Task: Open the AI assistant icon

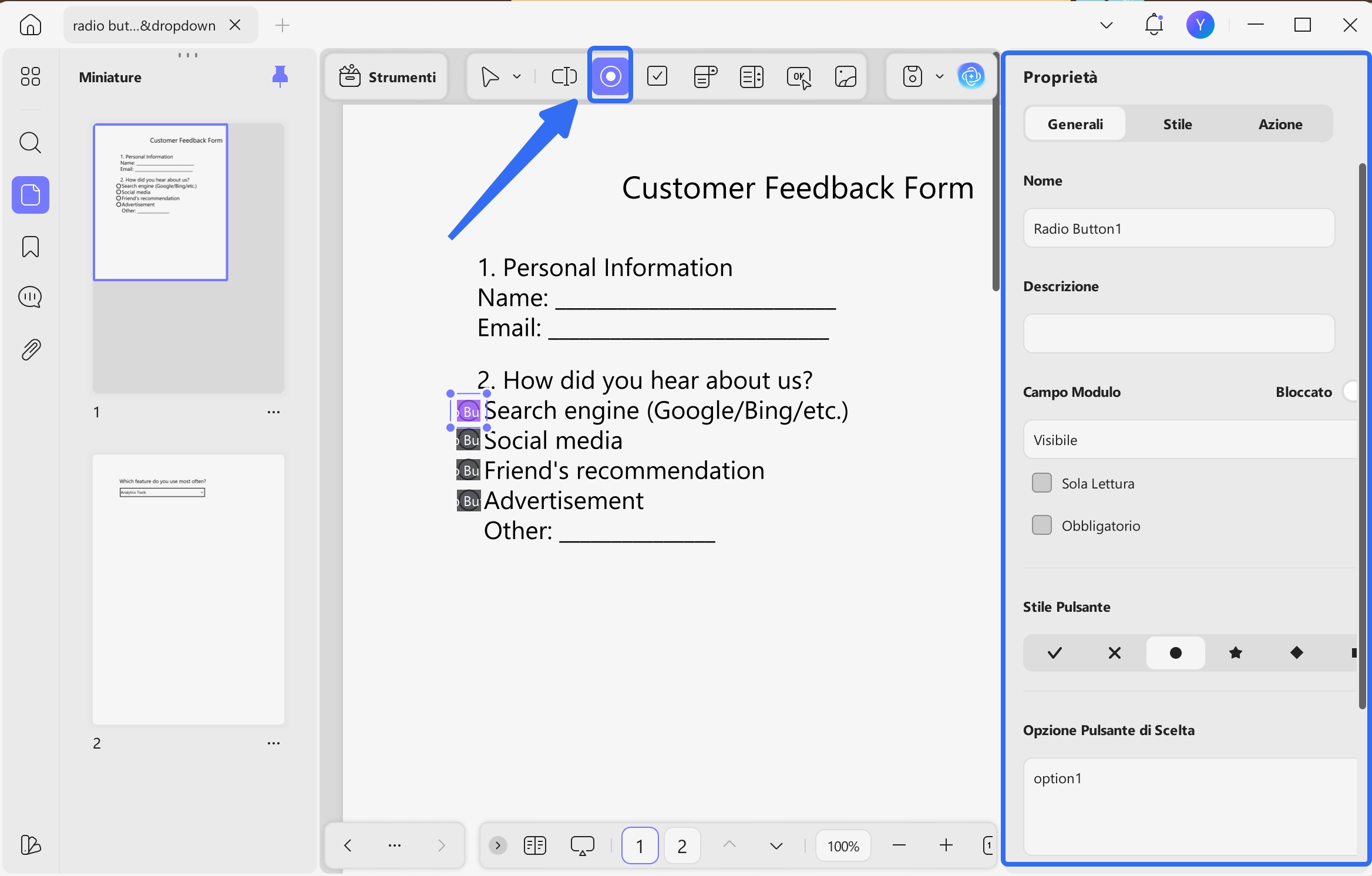Action: [x=971, y=76]
